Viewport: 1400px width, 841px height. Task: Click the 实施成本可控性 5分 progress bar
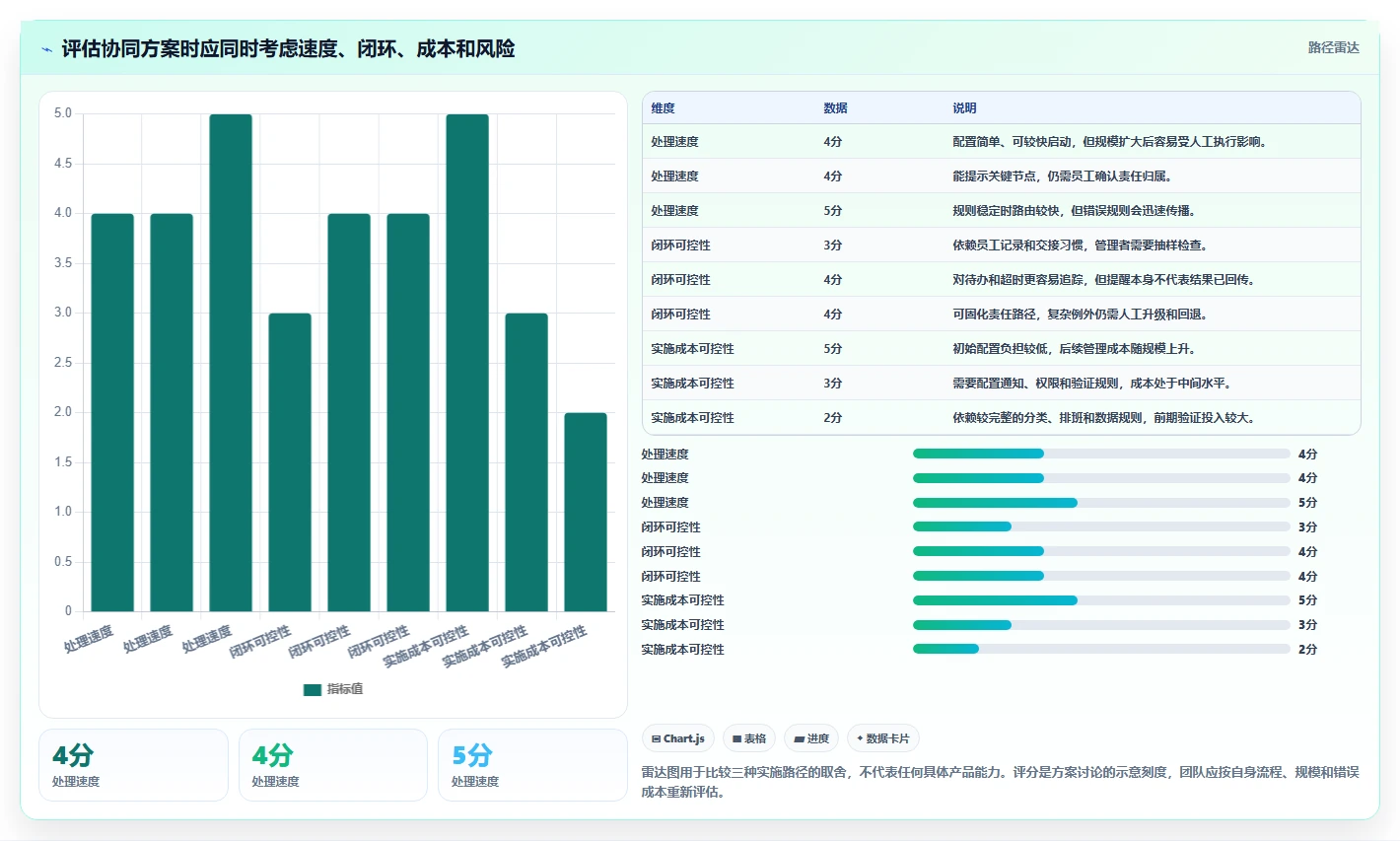(x=1101, y=600)
